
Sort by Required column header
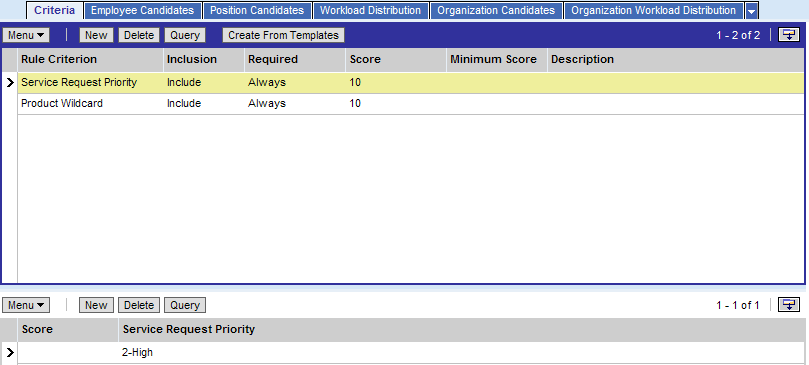click(x=295, y=59)
